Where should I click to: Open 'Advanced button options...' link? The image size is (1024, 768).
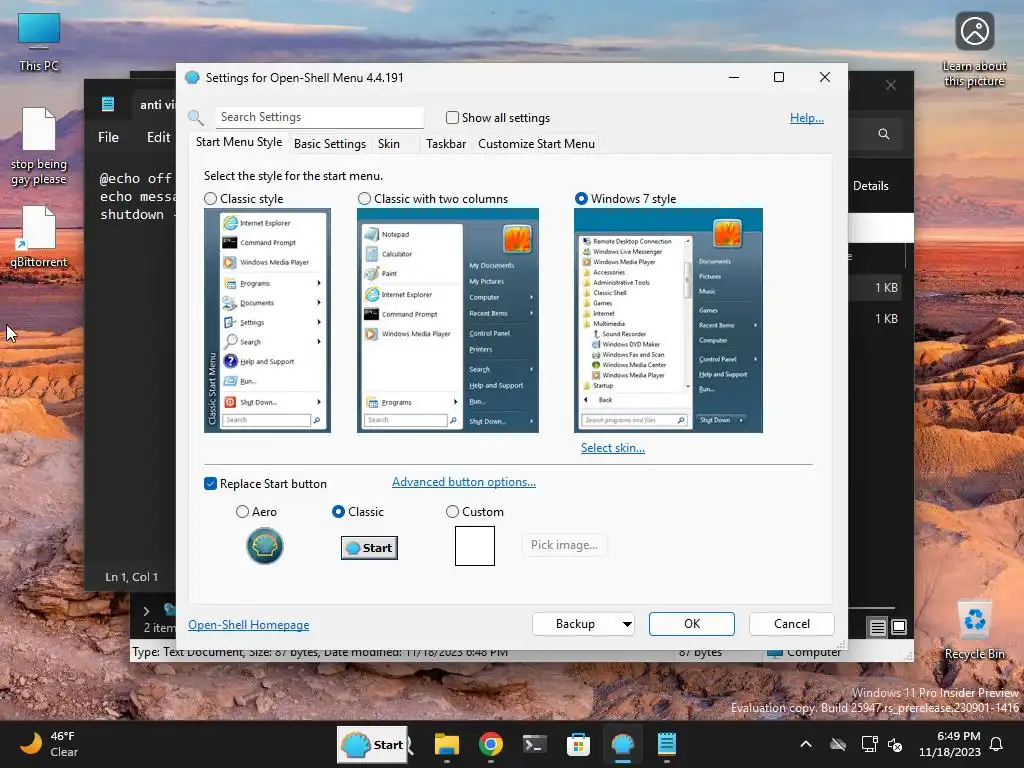point(464,482)
